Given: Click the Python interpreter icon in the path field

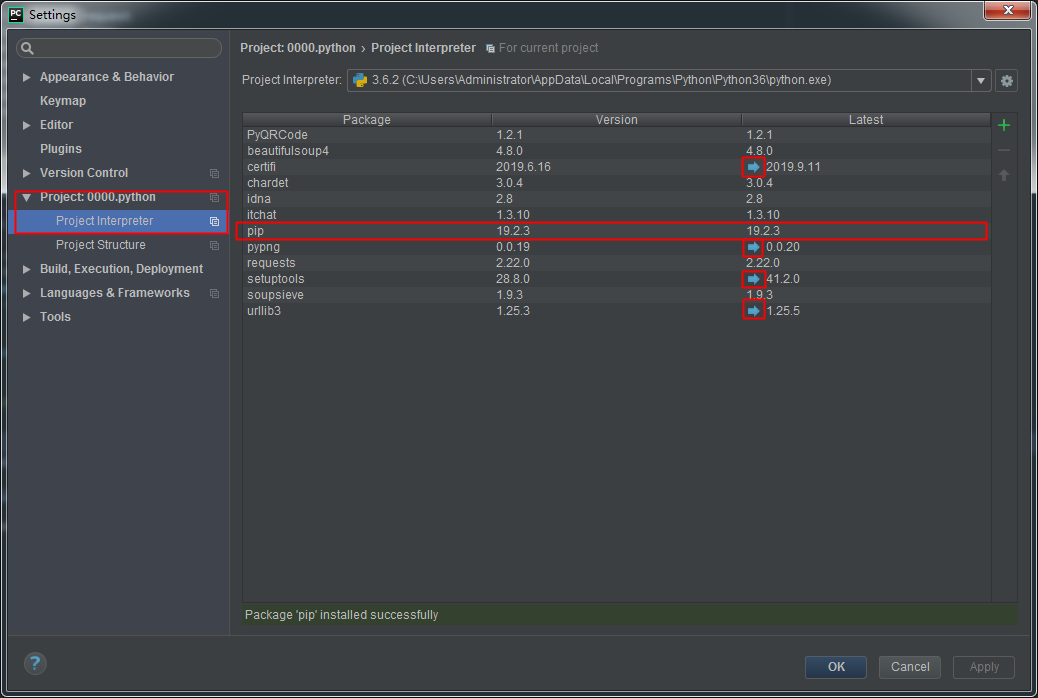Looking at the screenshot, I should coord(359,81).
